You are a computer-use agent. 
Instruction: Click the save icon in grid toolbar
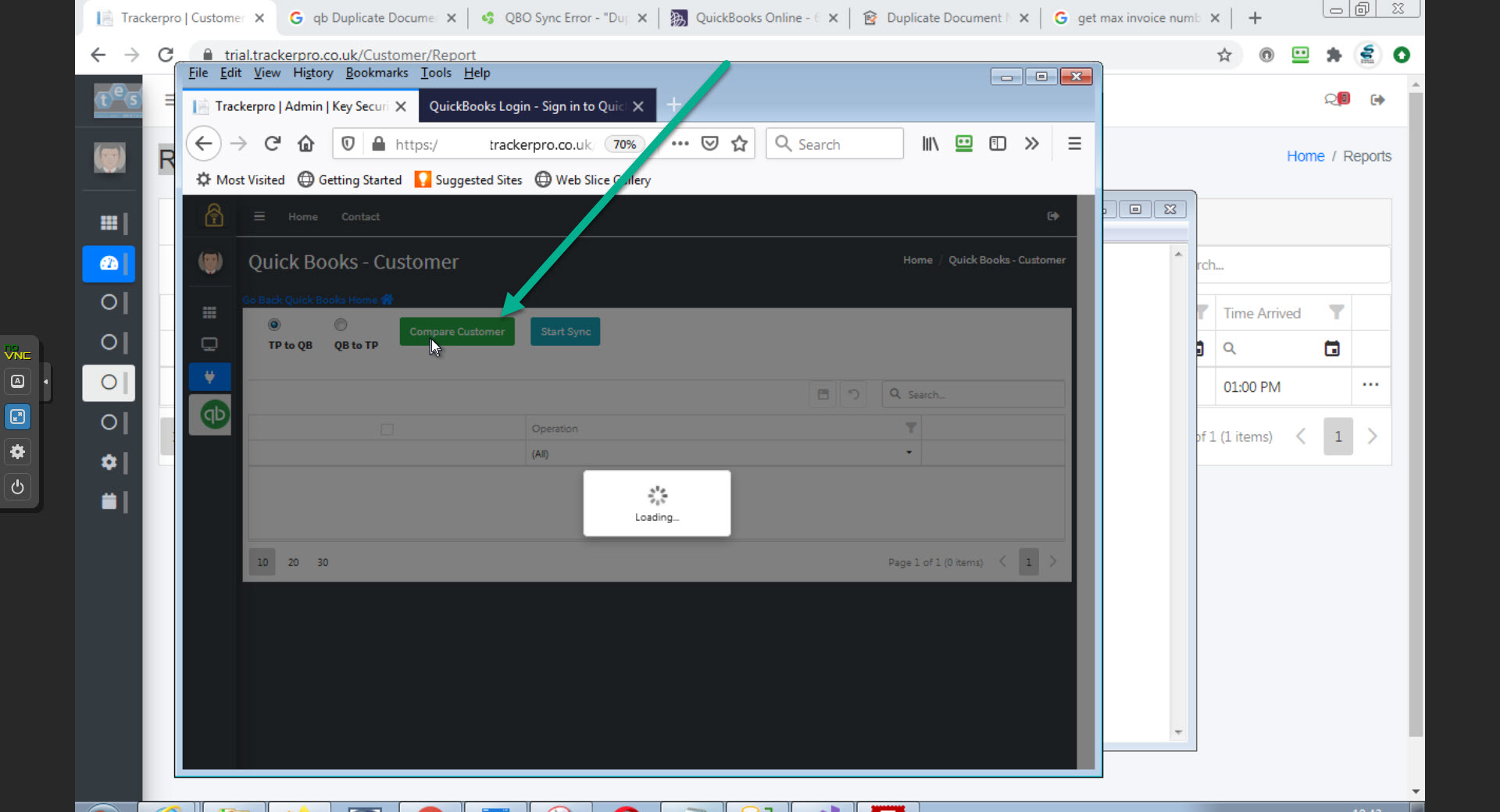pos(823,394)
